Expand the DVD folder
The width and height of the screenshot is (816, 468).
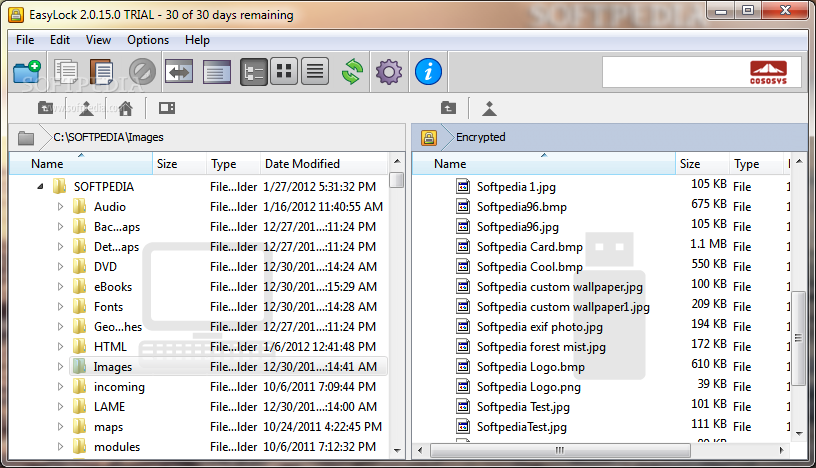click(x=60, y=267)
